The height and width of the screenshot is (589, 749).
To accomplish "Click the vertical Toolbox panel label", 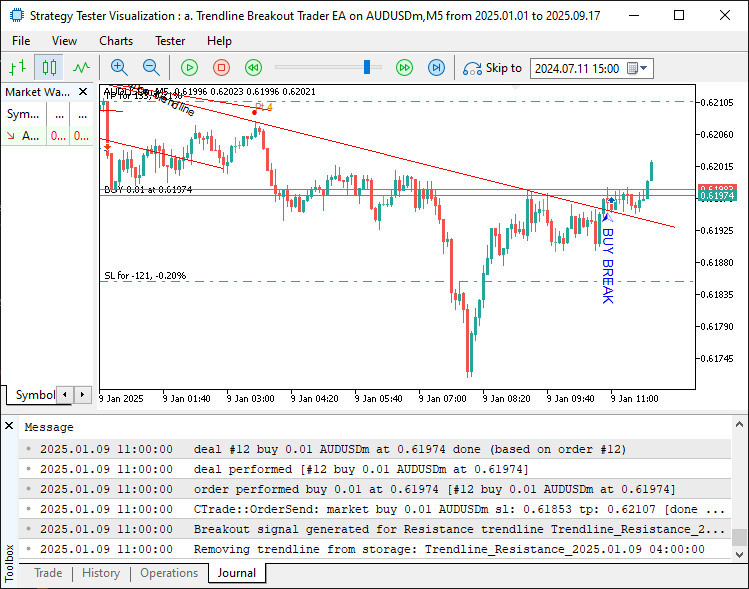I will (x=9, y=563).
